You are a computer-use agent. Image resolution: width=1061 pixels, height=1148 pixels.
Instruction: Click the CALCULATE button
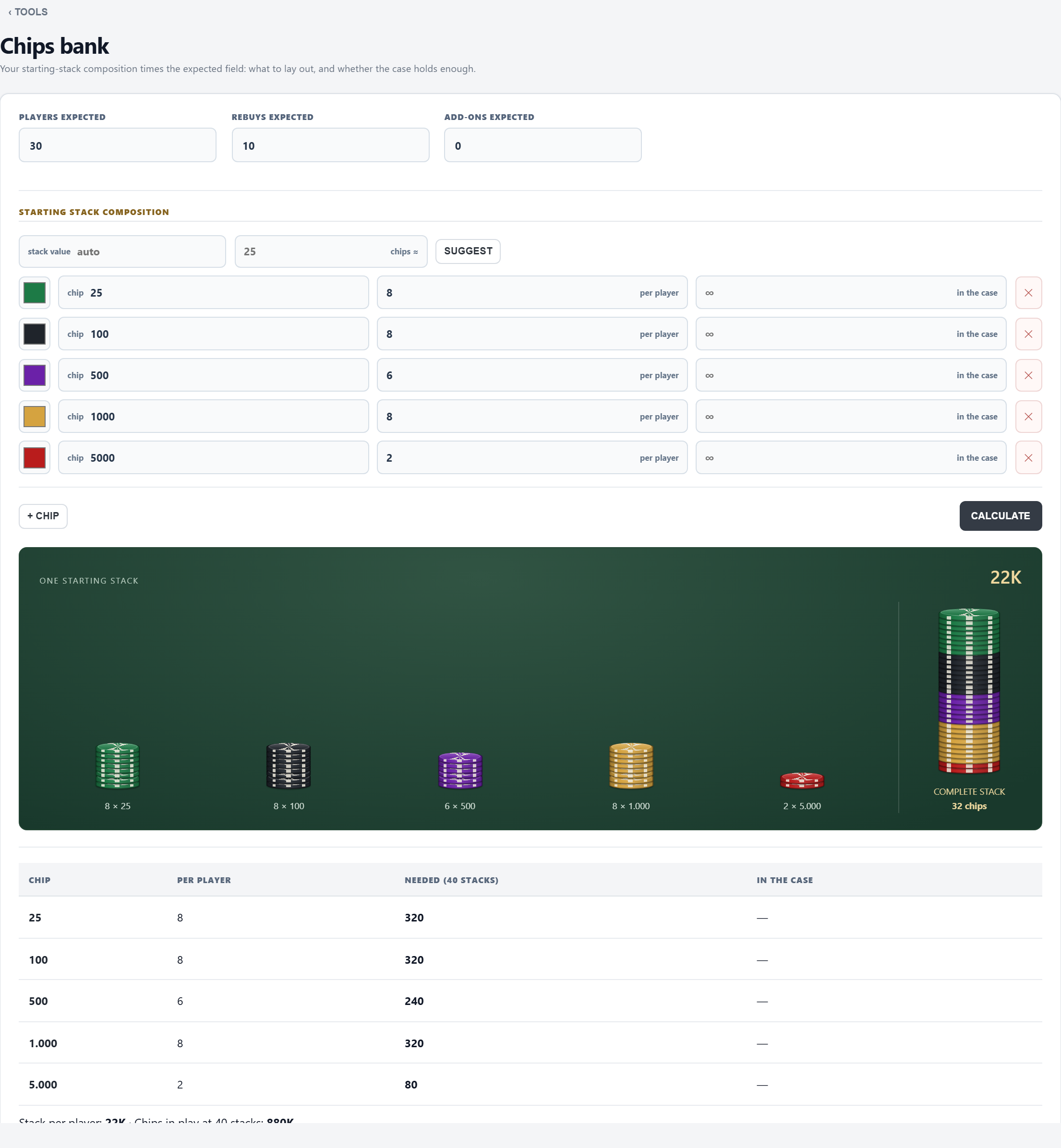pos(1000,516)
